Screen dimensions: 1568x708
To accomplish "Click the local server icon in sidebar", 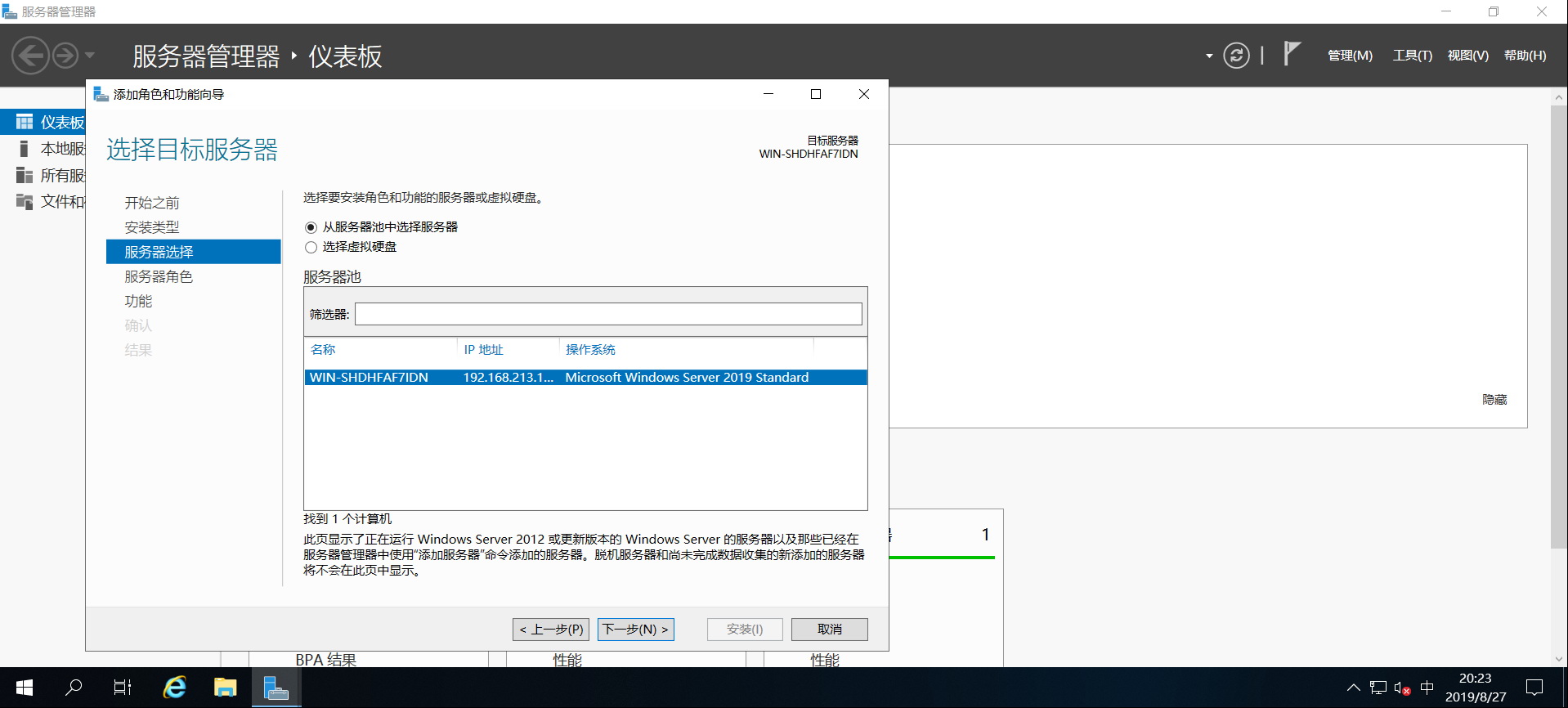I will 24,149.
